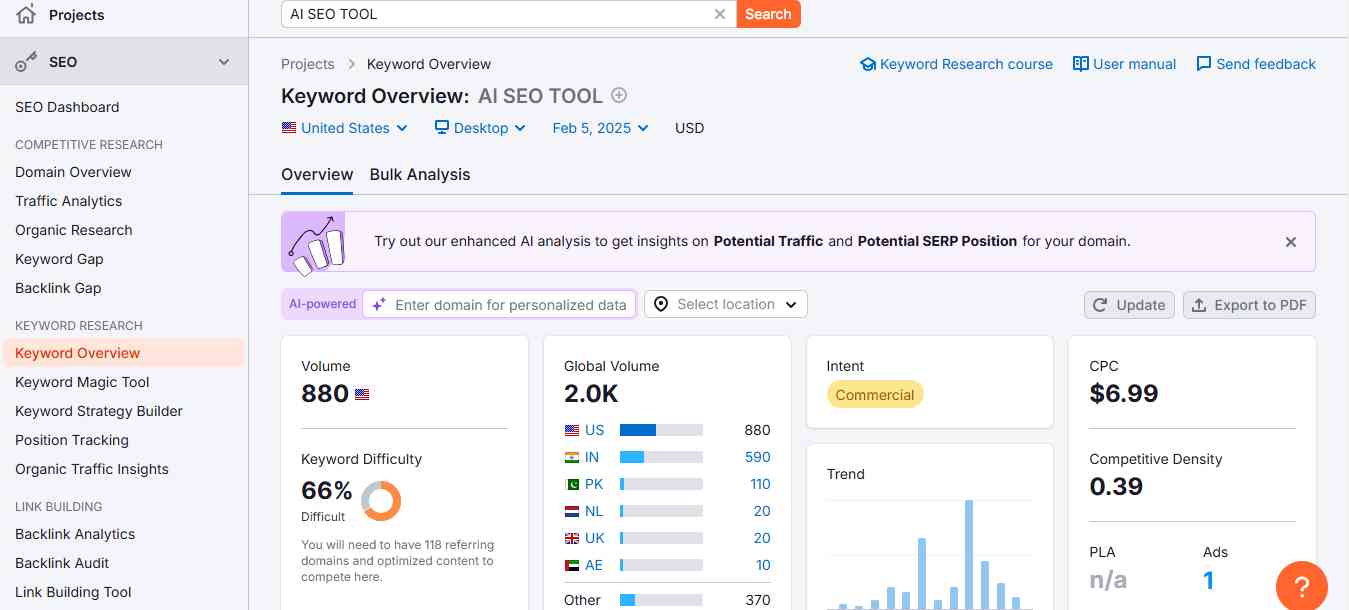This screenshot has width=1349, height=610.
Task: Click the location pin icon in Select location
Action: (x=661, y=304)
